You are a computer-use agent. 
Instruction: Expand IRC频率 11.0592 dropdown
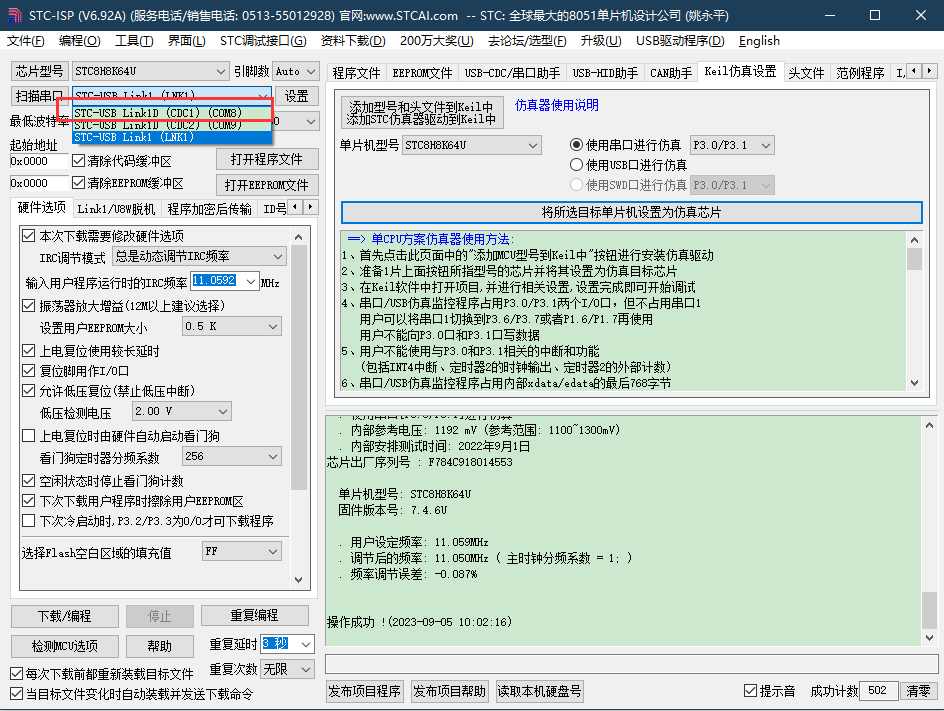click(x=250, y=281)
